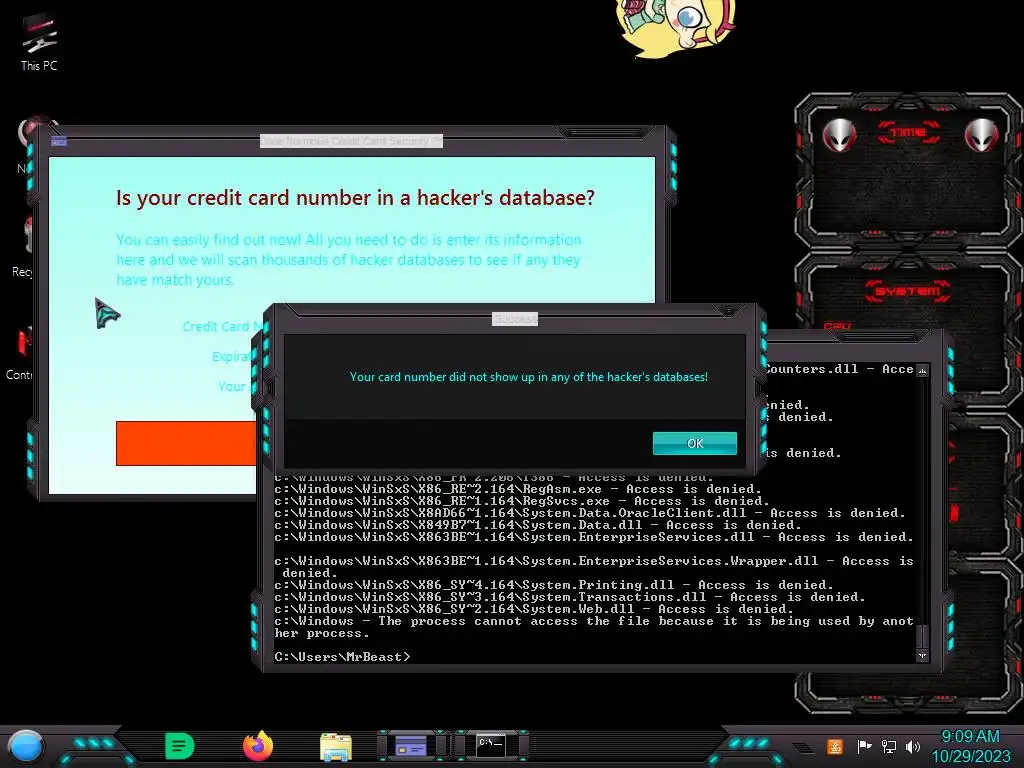This screenshot has width=1024, height=768.
Task: Click the System.Web.dll line
Action: click(x=534, y=609)
